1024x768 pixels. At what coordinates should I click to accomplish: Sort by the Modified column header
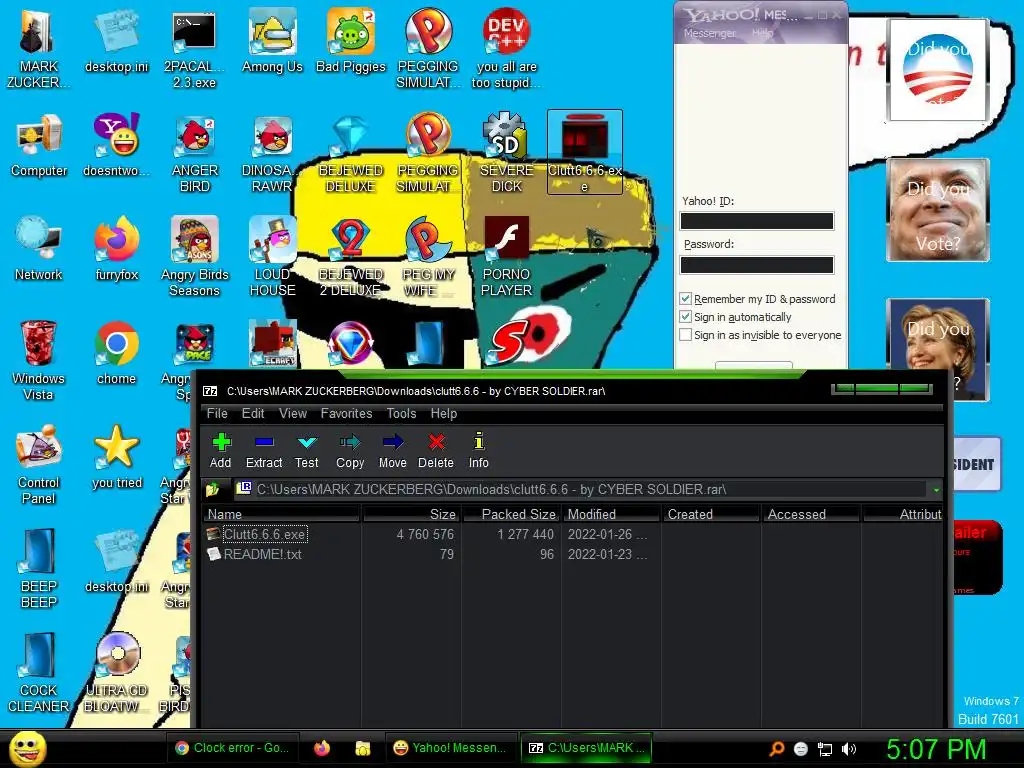(611, 514)
